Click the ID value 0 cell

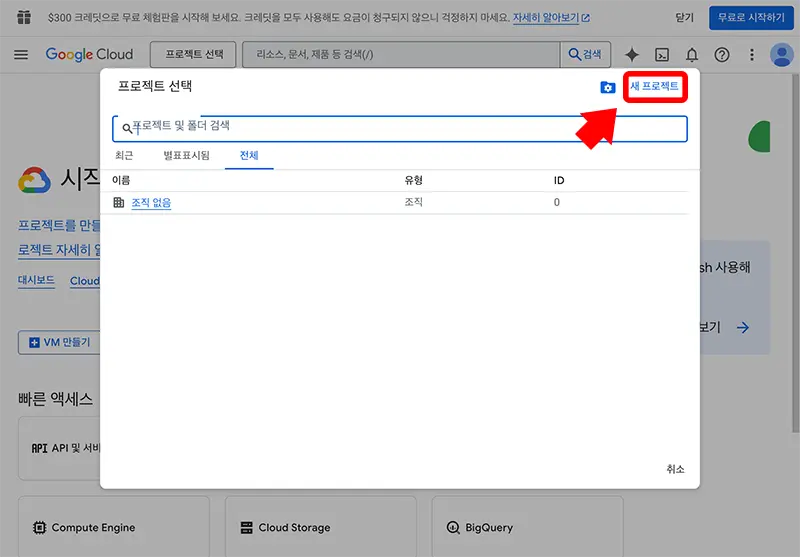tap(557, 202)
